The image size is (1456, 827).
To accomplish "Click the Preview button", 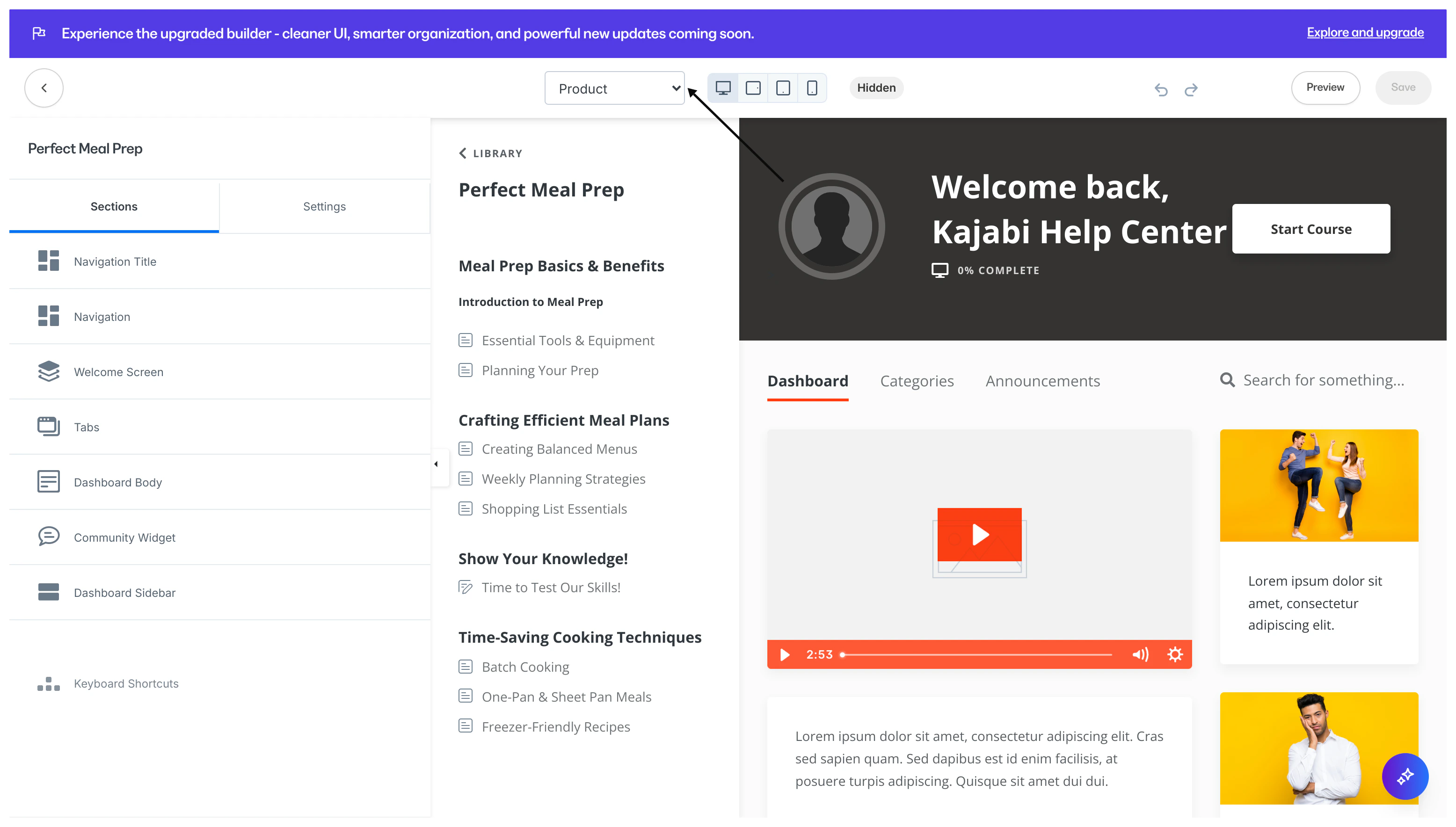I will (x=1325, y=87).
